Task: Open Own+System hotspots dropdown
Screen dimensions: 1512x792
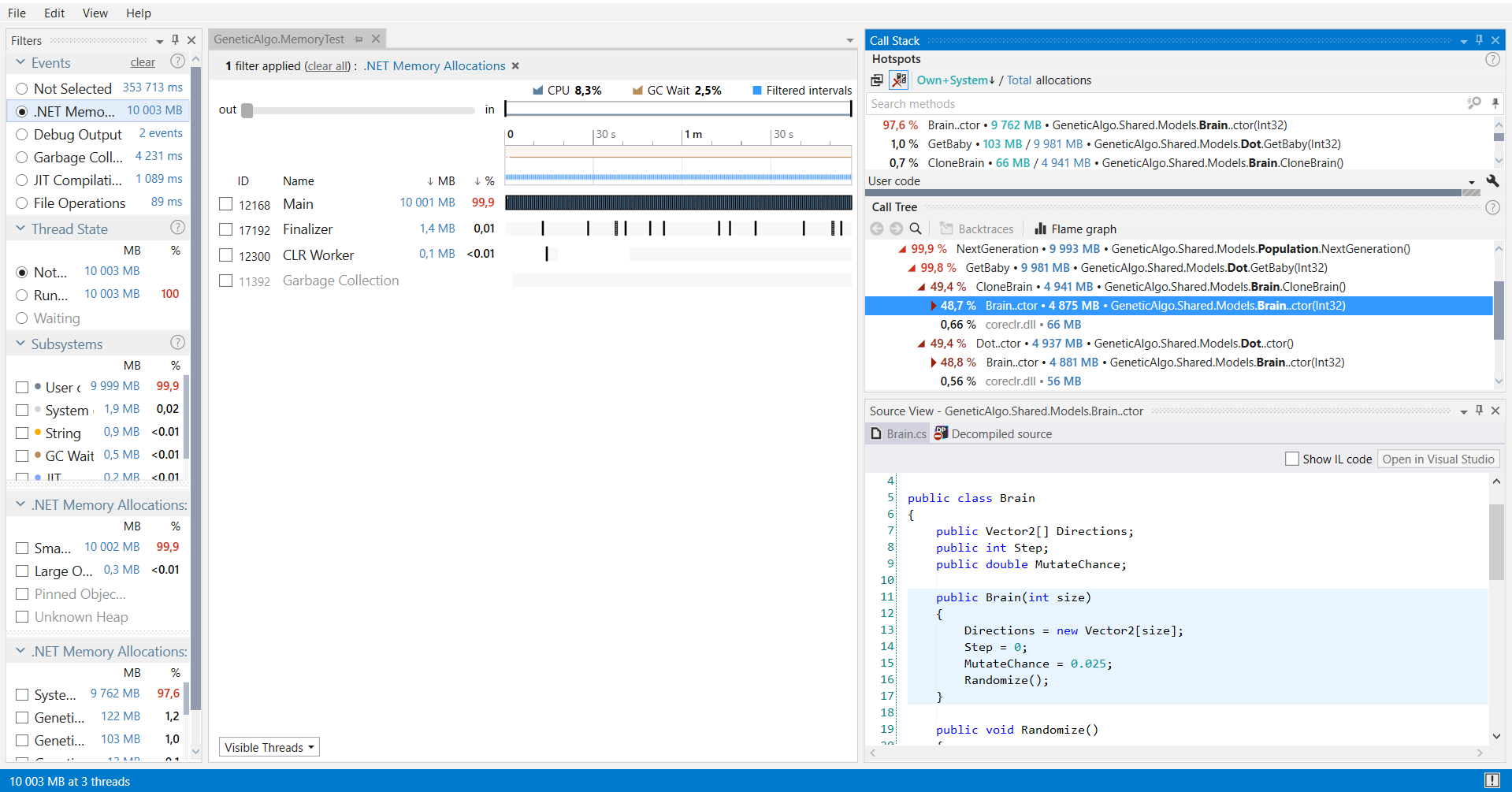Action: tap(956, 80)
